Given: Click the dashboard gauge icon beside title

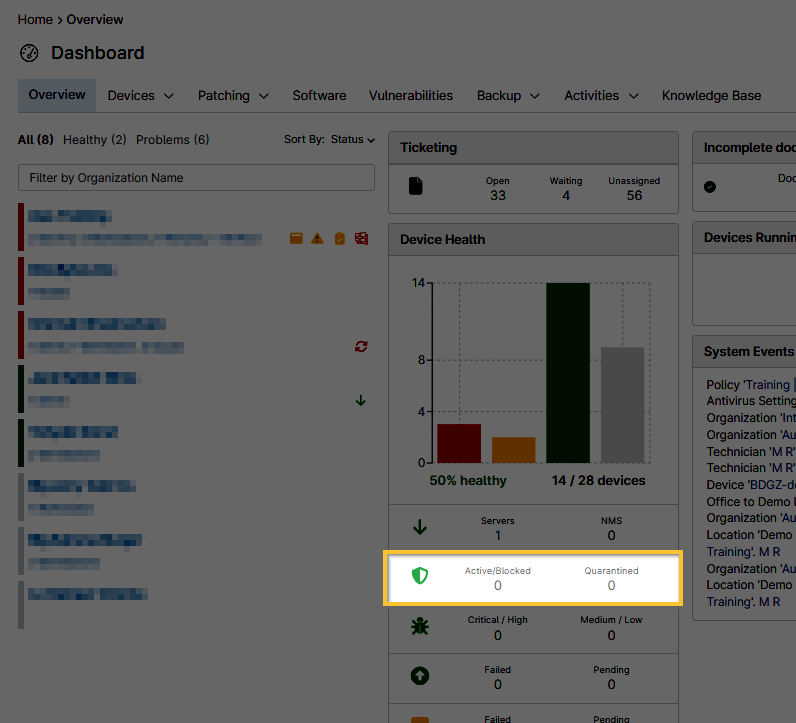Looking at the screenshot, I should [29, 53].
